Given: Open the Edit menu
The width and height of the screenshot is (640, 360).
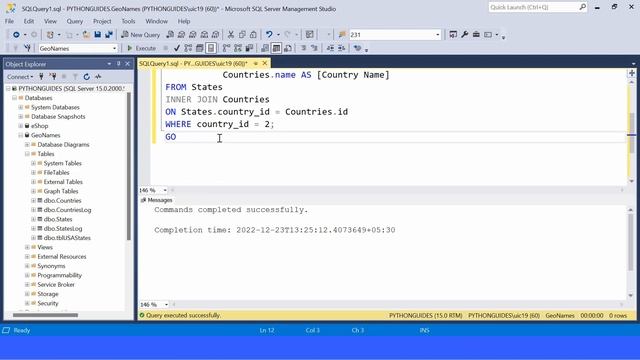Looking at the screenshot, I should (x=29, y=21).
